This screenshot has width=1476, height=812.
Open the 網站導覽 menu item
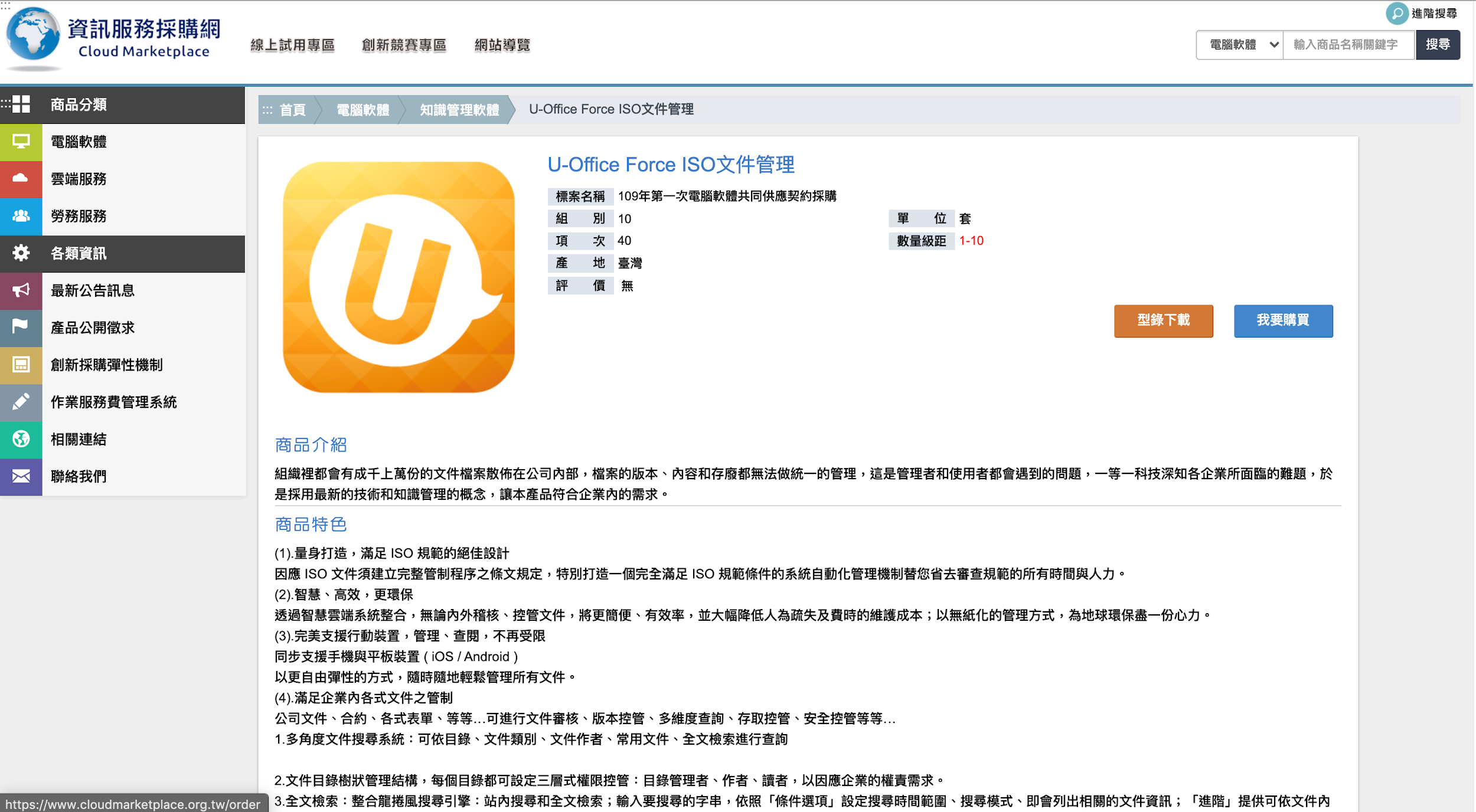pyautogui.click(x=502, y=45)
